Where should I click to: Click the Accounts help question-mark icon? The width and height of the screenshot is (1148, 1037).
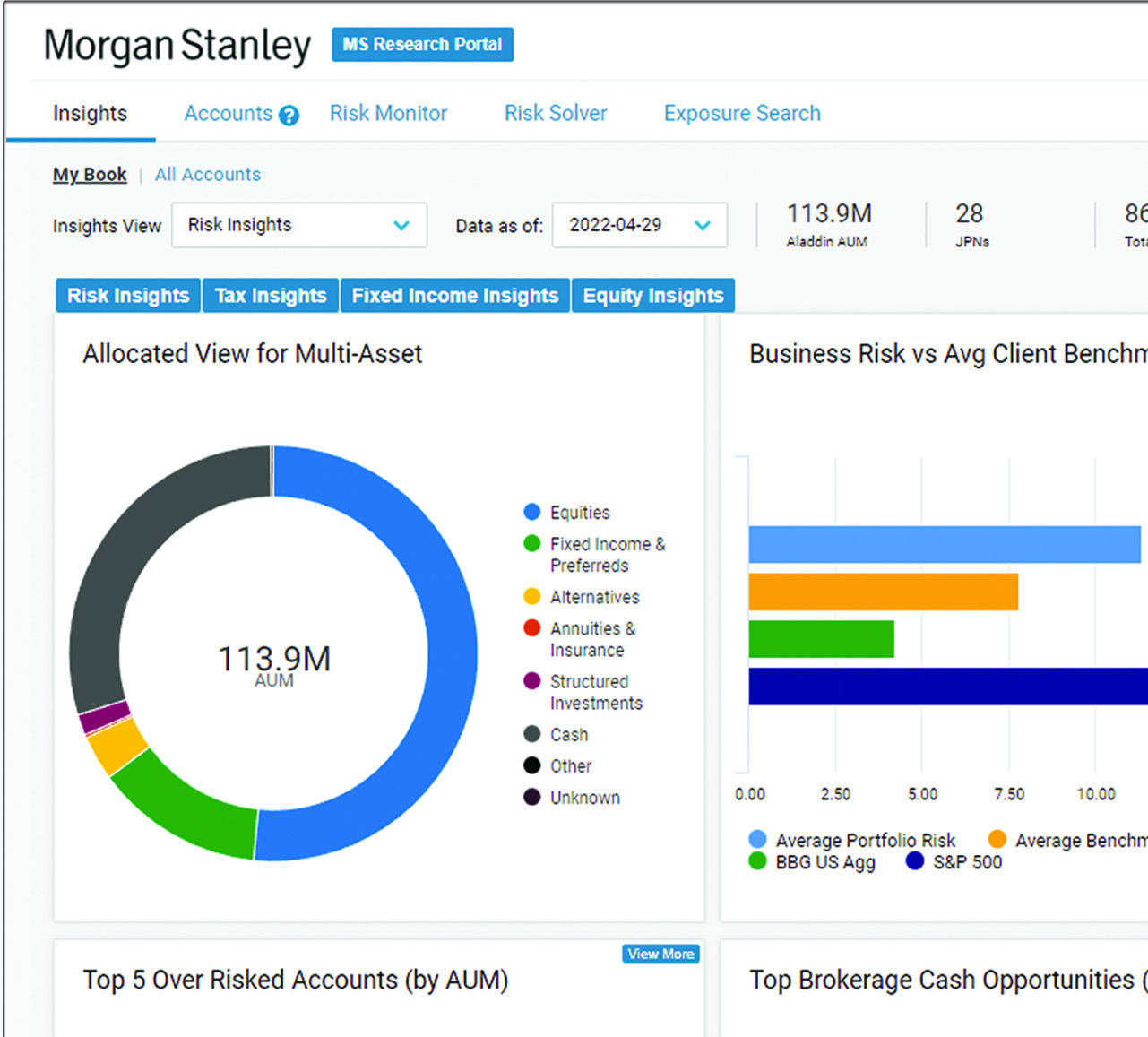point(289,116)
